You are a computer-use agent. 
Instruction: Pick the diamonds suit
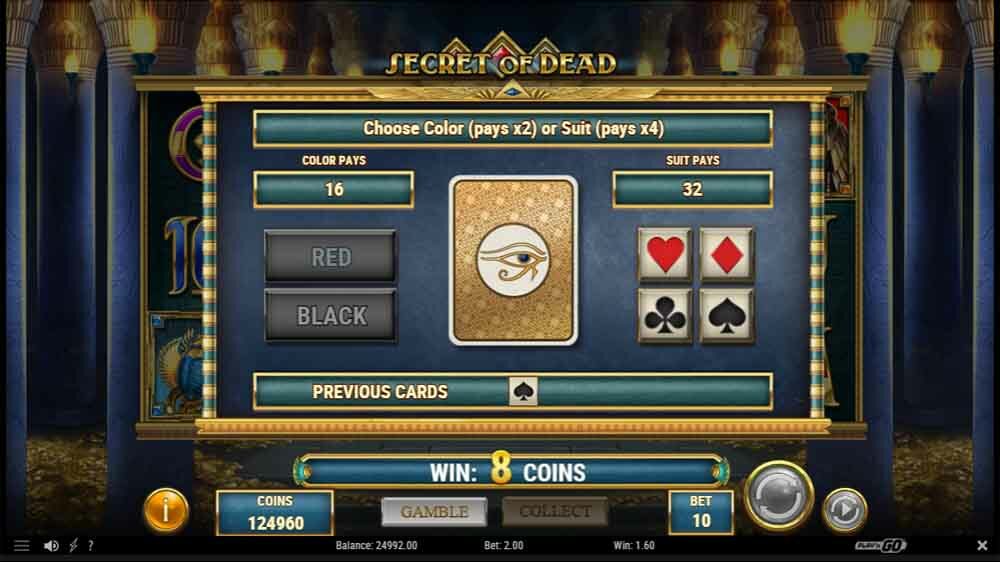point(726,254)
